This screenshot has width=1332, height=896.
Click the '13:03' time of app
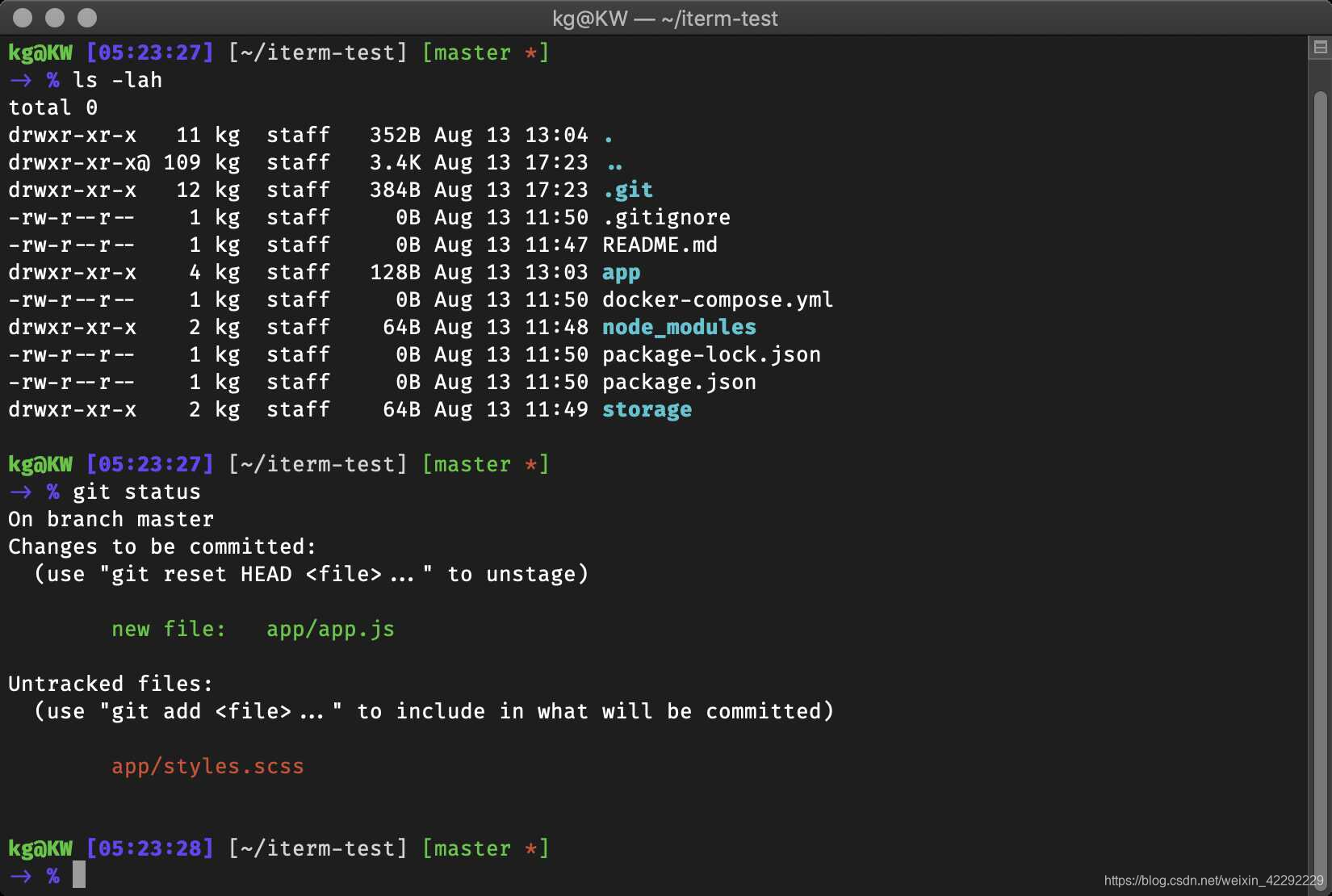(557, 272)
